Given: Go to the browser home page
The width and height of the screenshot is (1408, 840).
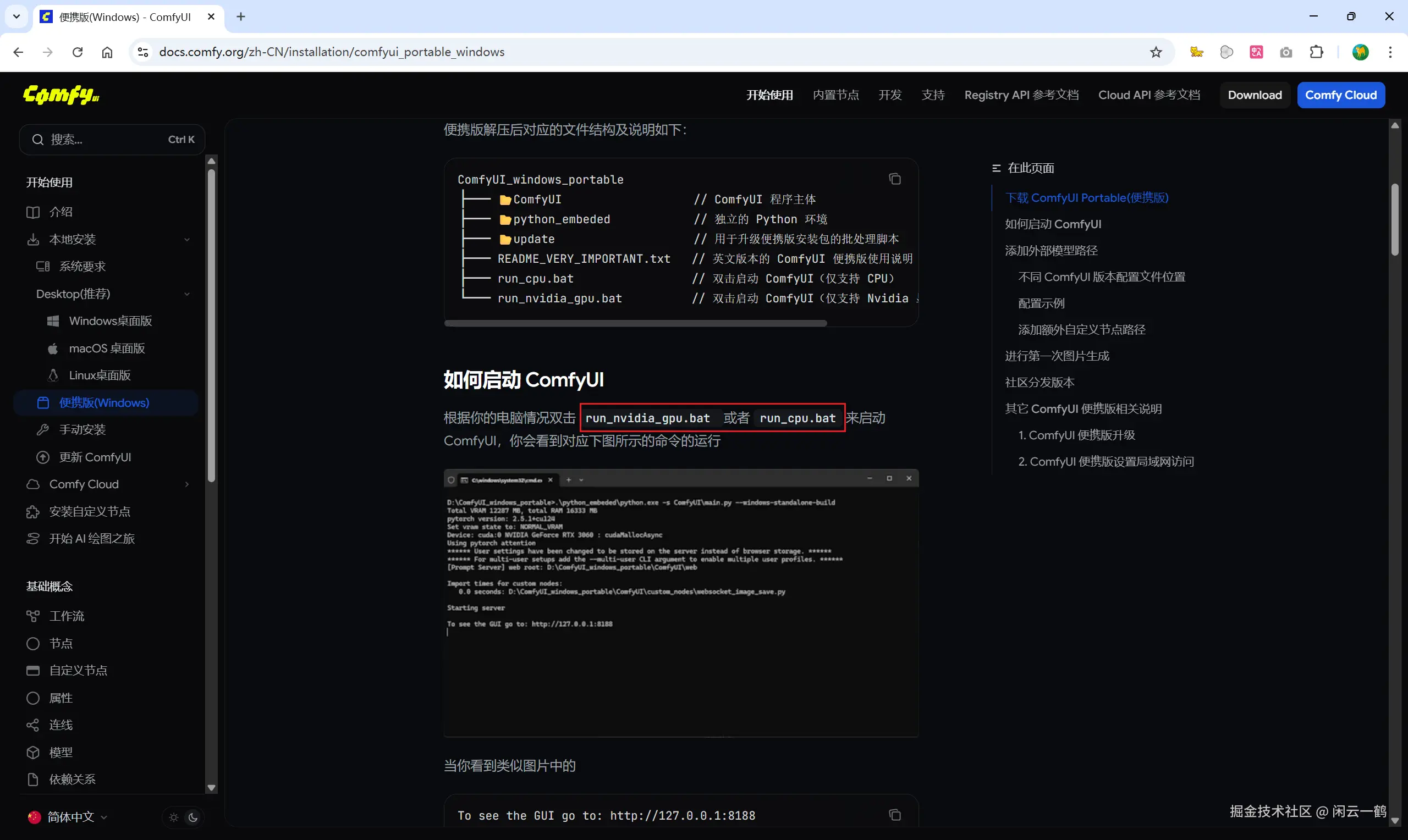Looking at the screenshot, I should tap(107, 52).
